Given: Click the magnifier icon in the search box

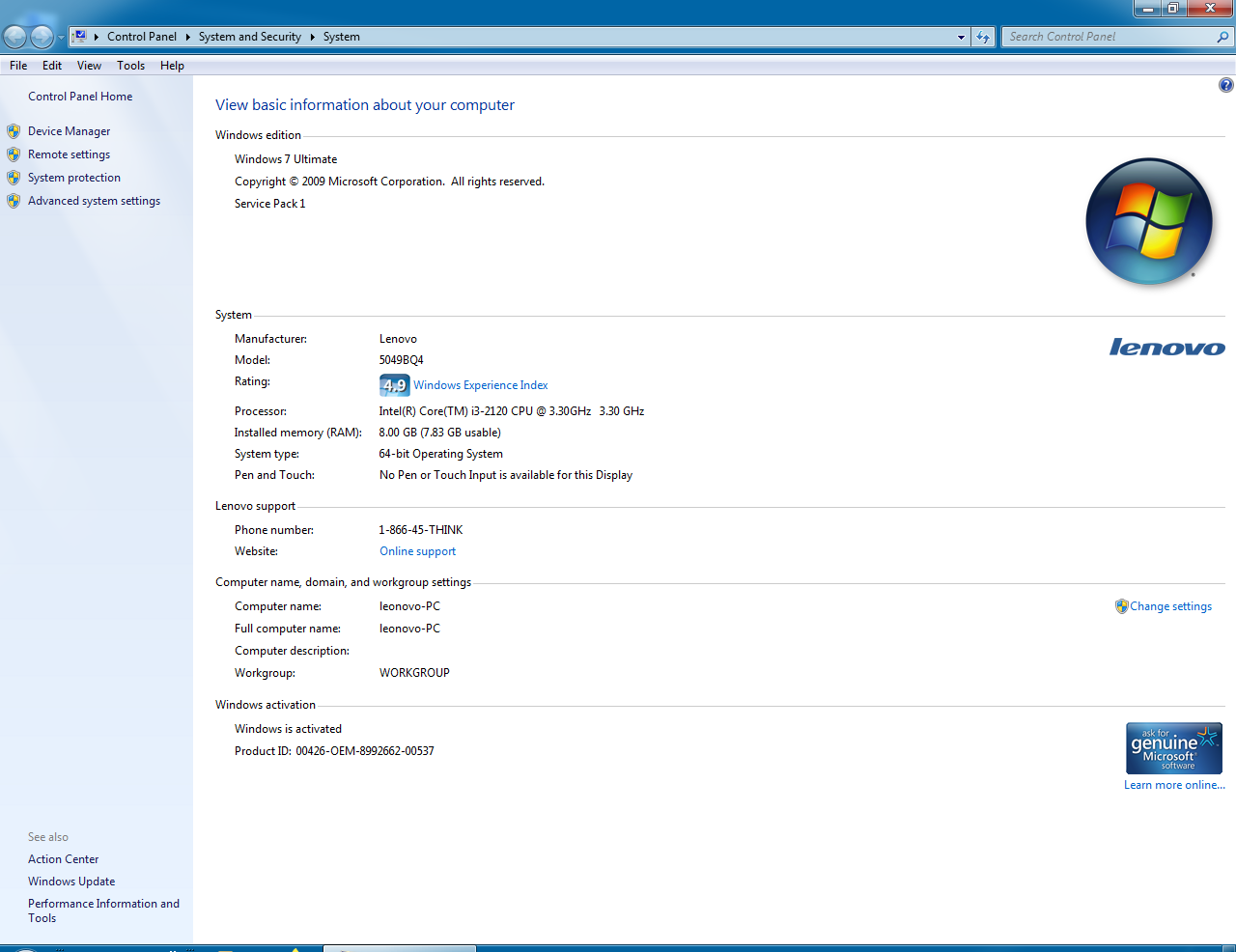Looking at the screenshot, I should point(1222,37).
